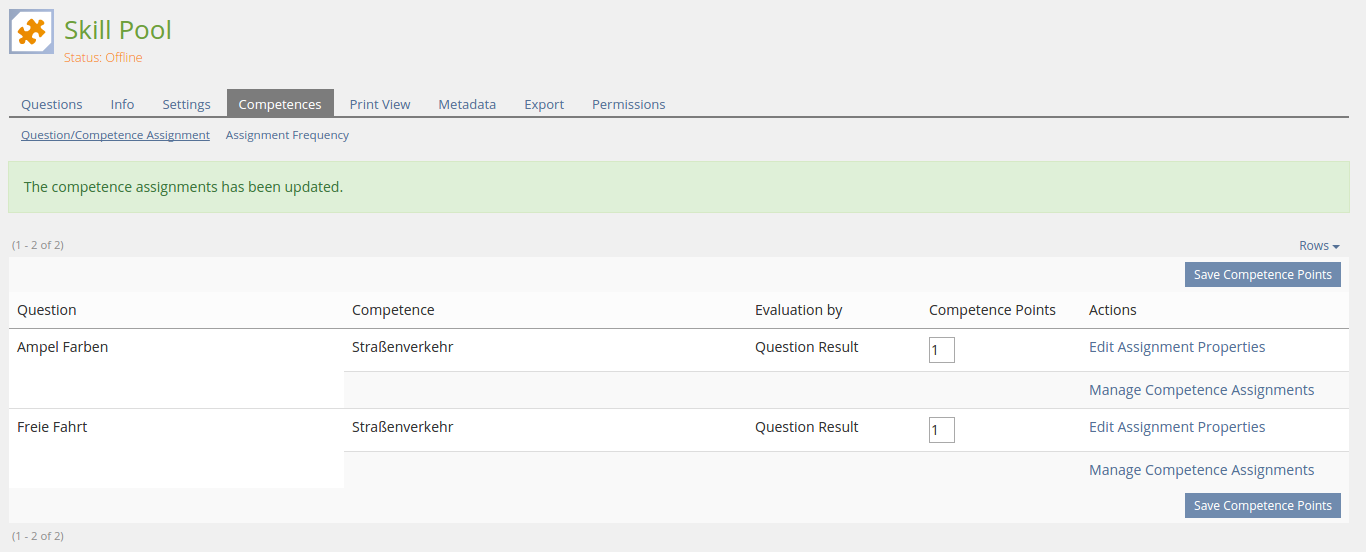
Task: Click the top Save Competence Points button
Action: (1262, 275)
